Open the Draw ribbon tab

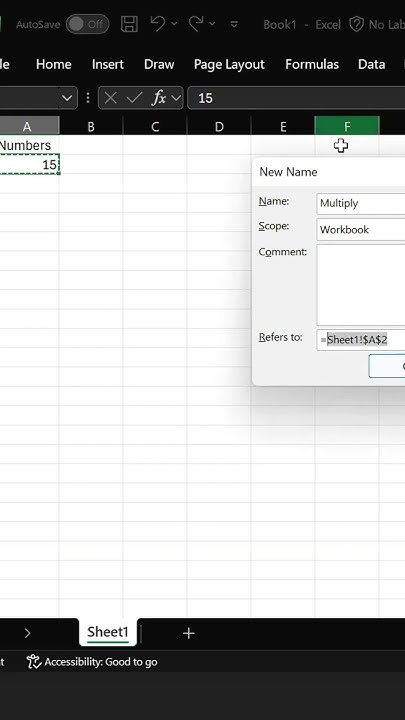tap(159, 64)
